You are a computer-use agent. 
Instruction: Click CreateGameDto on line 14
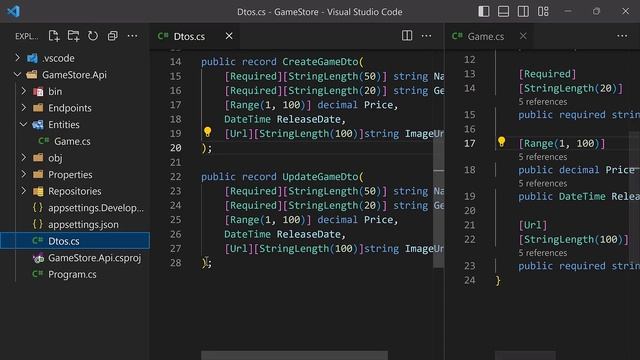pyautogui.click(x=320, y=62)
